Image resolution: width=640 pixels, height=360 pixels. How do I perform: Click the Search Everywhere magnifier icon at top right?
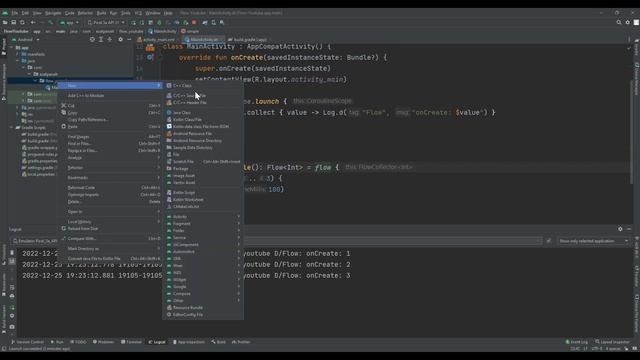[619, 22]
